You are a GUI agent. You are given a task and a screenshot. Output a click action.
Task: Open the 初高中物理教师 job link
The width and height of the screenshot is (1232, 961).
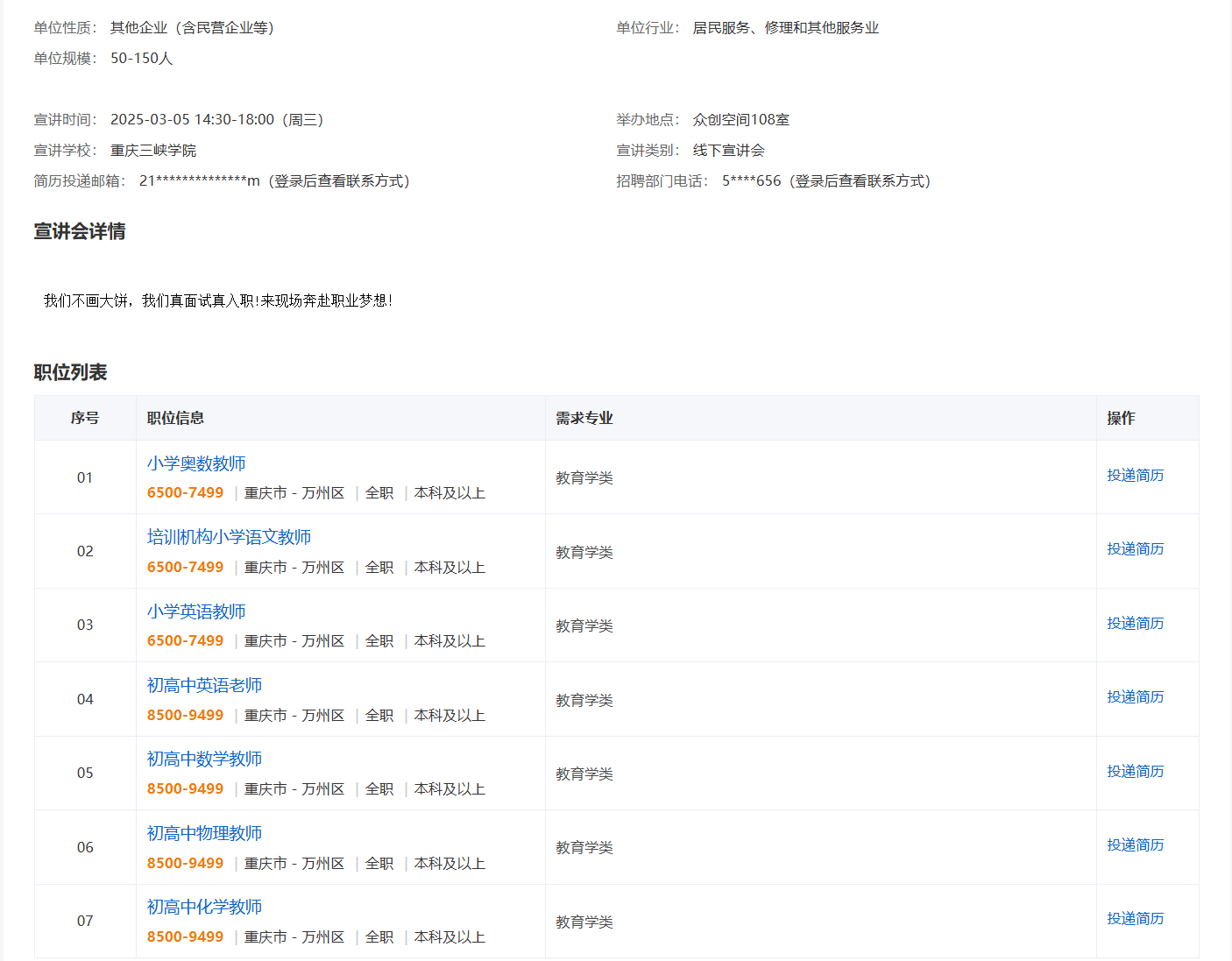coord(204,833)
